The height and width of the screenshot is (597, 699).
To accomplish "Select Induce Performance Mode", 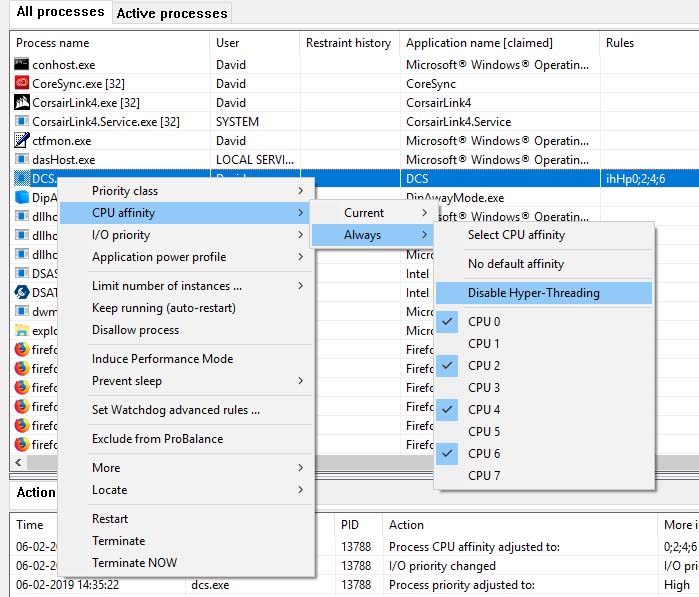I will [x=186, y=359].
